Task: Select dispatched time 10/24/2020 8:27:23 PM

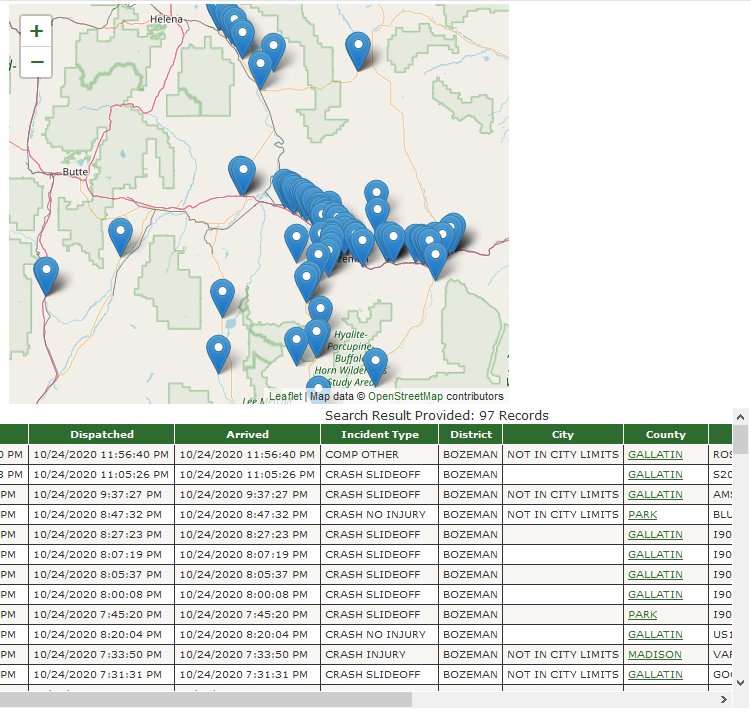Action: click(102, 535)
